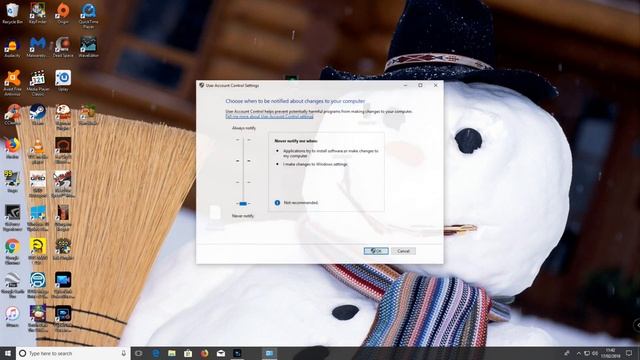Launch the KeyFinder desktop shortcut
Screen dimensions: 640x360
(38, 13)
